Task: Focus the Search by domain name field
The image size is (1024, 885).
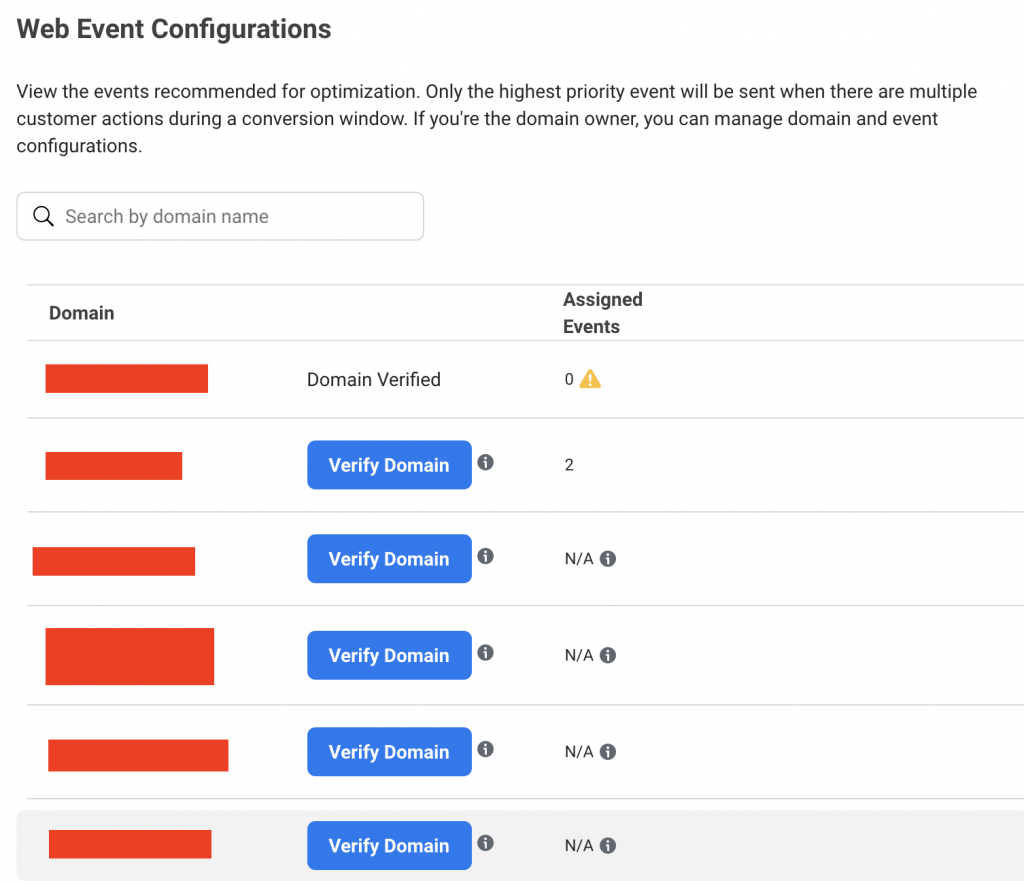Action: coord(220,216)
